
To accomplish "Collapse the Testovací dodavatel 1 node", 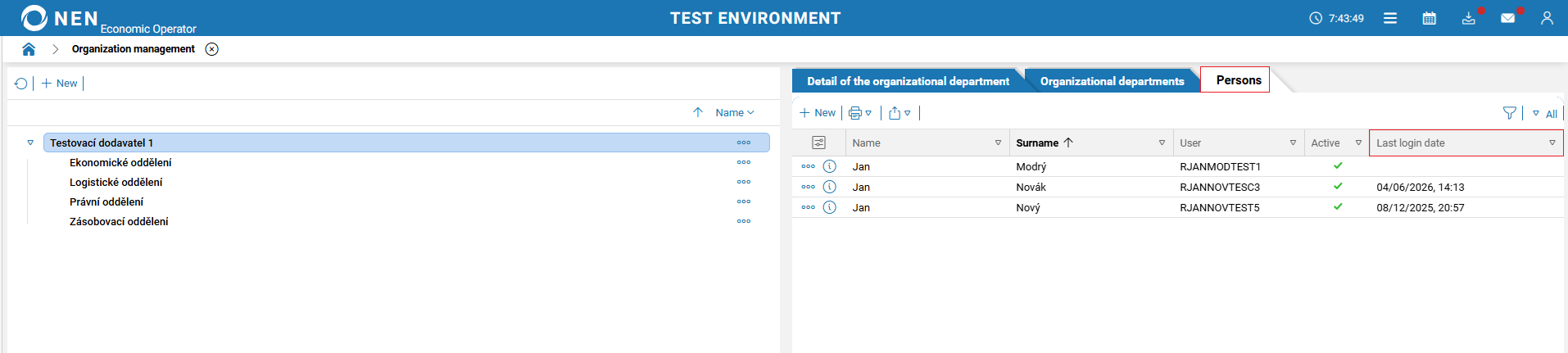I will pos(30,143).
